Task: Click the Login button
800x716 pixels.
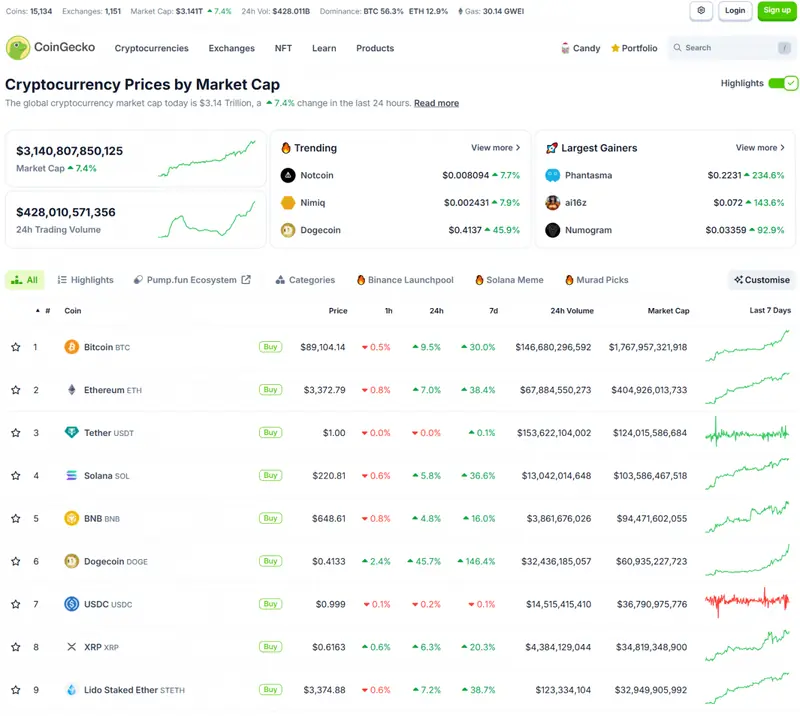Action: (x=735, y=11)
